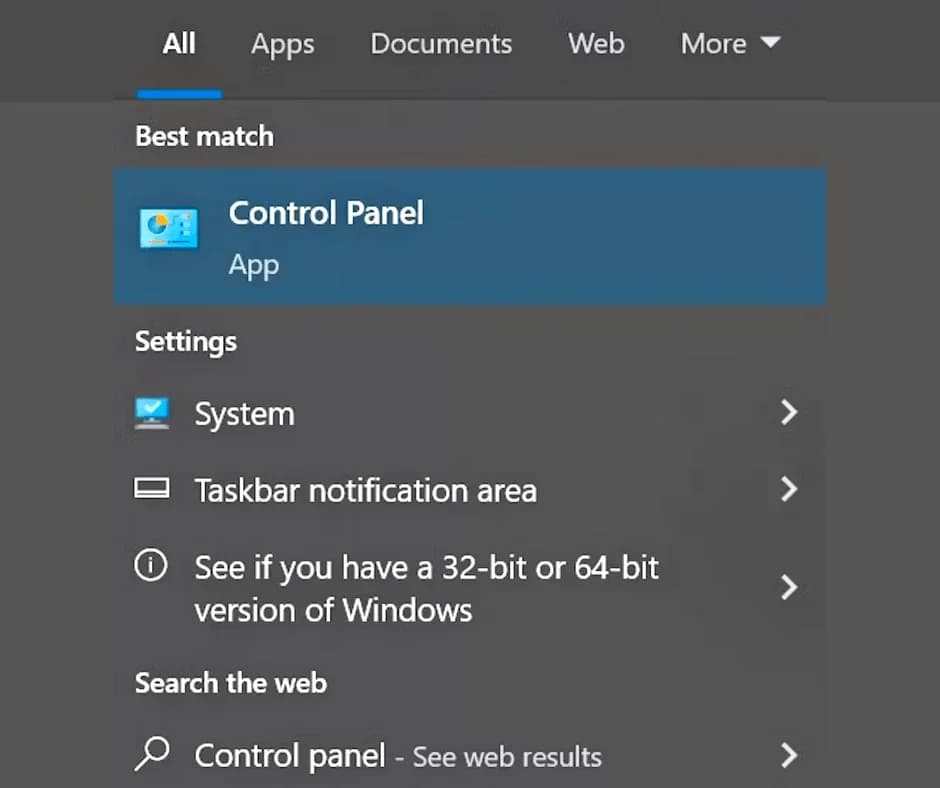The height and width of the screenshot is (788, 940).
Task: Expand the 32-bit or 64-bit result chevron
Action: (789, 588)
